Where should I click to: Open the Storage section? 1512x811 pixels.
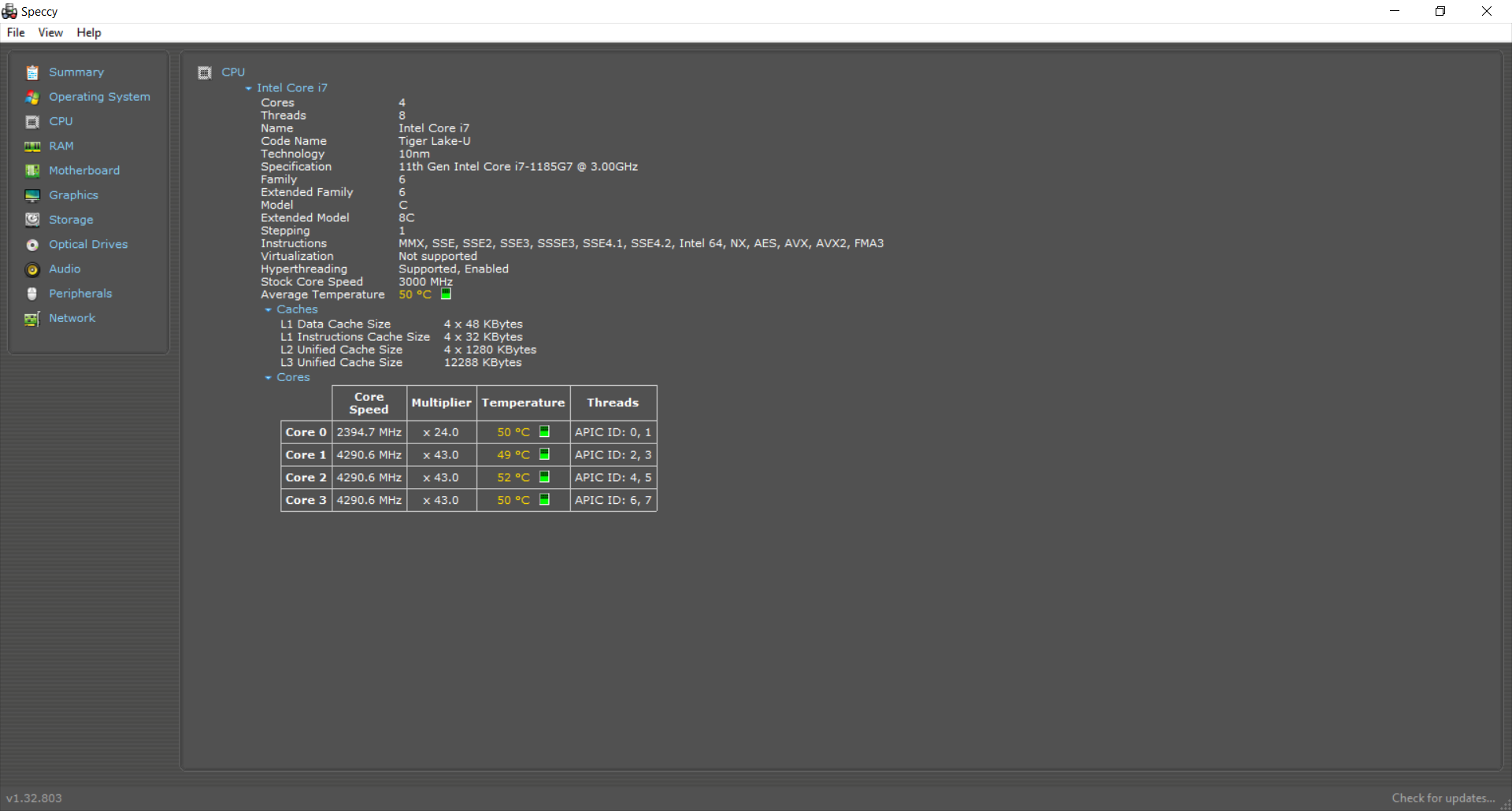click(70, 220)
